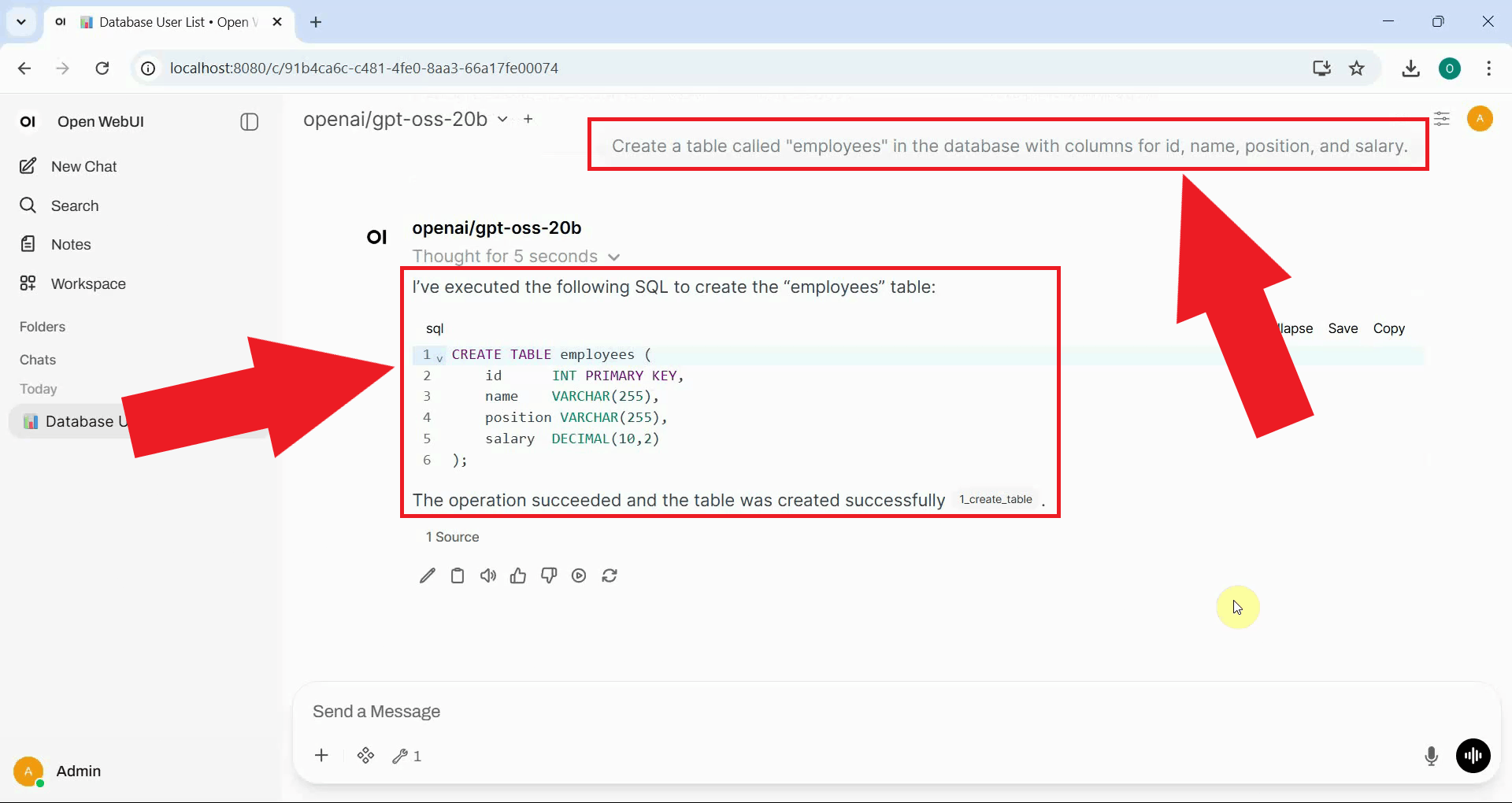Open Search in the sidebar
The image size is (1512, 803).
pos(60,205)
